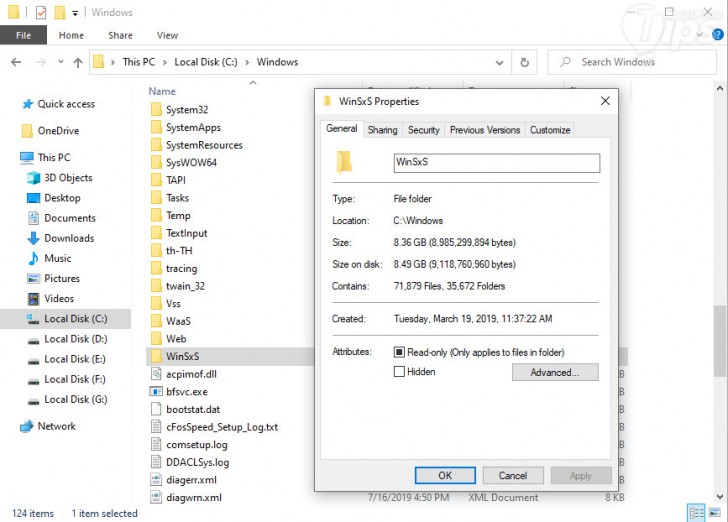Click the Search Windows field
This screenshot has width=728, height=522.
(x=631, y=62)
